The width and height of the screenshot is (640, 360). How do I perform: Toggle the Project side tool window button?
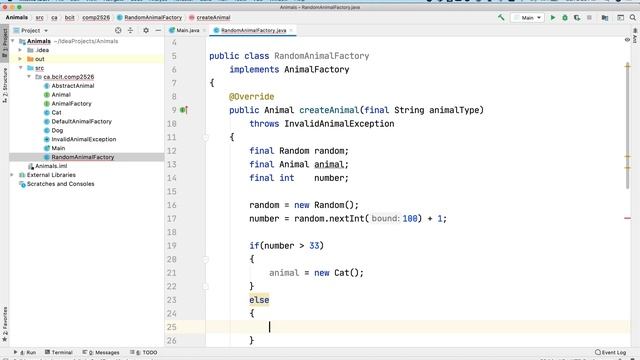point(4,42)
